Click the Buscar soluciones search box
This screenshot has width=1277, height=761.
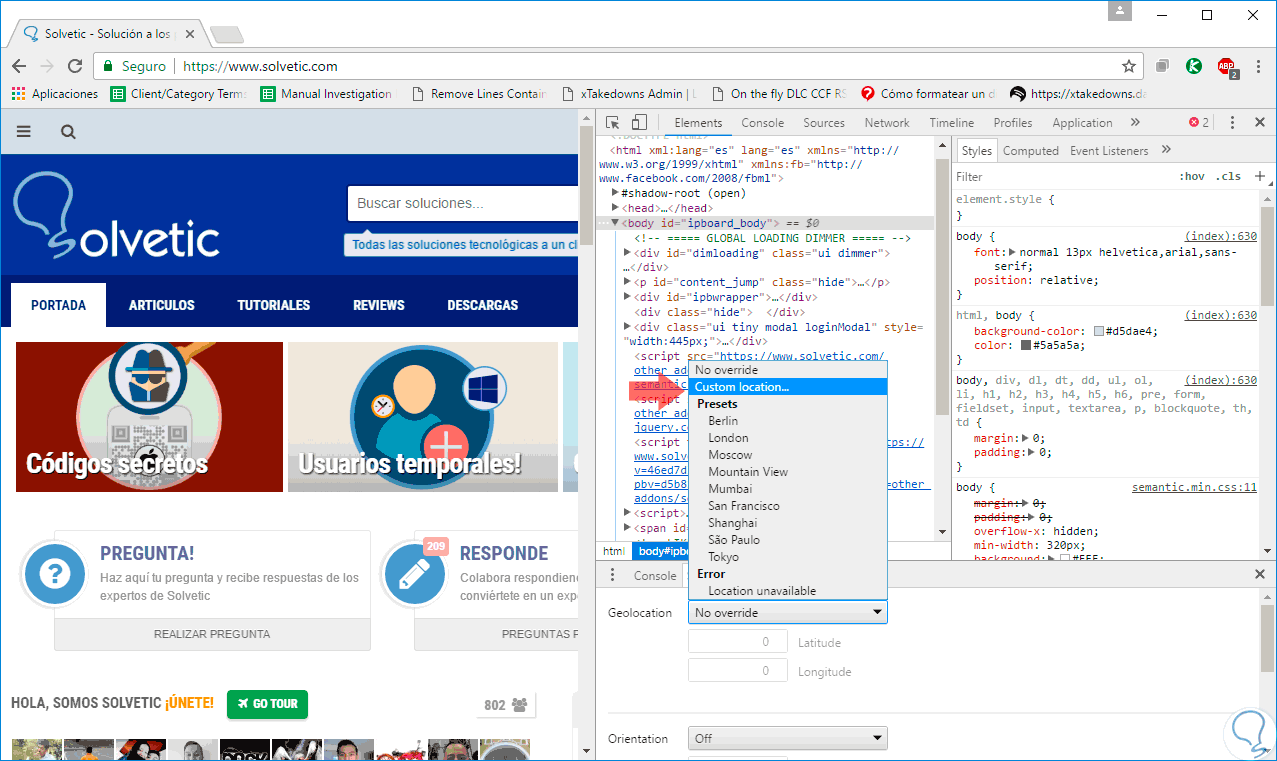(x=464, y=204)
